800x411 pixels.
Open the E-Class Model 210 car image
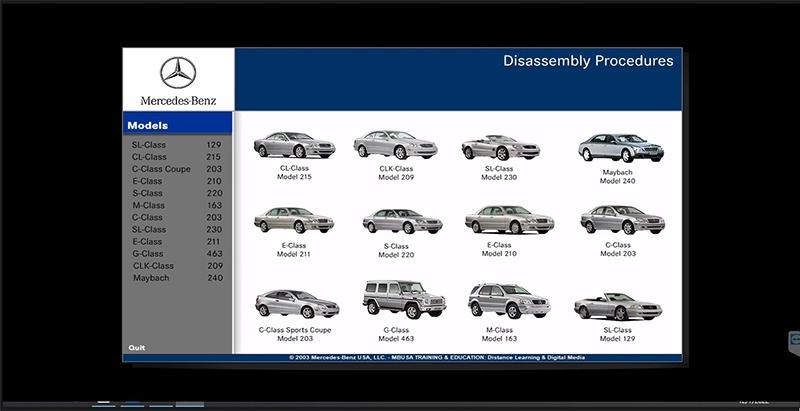(x=509, y=220)
